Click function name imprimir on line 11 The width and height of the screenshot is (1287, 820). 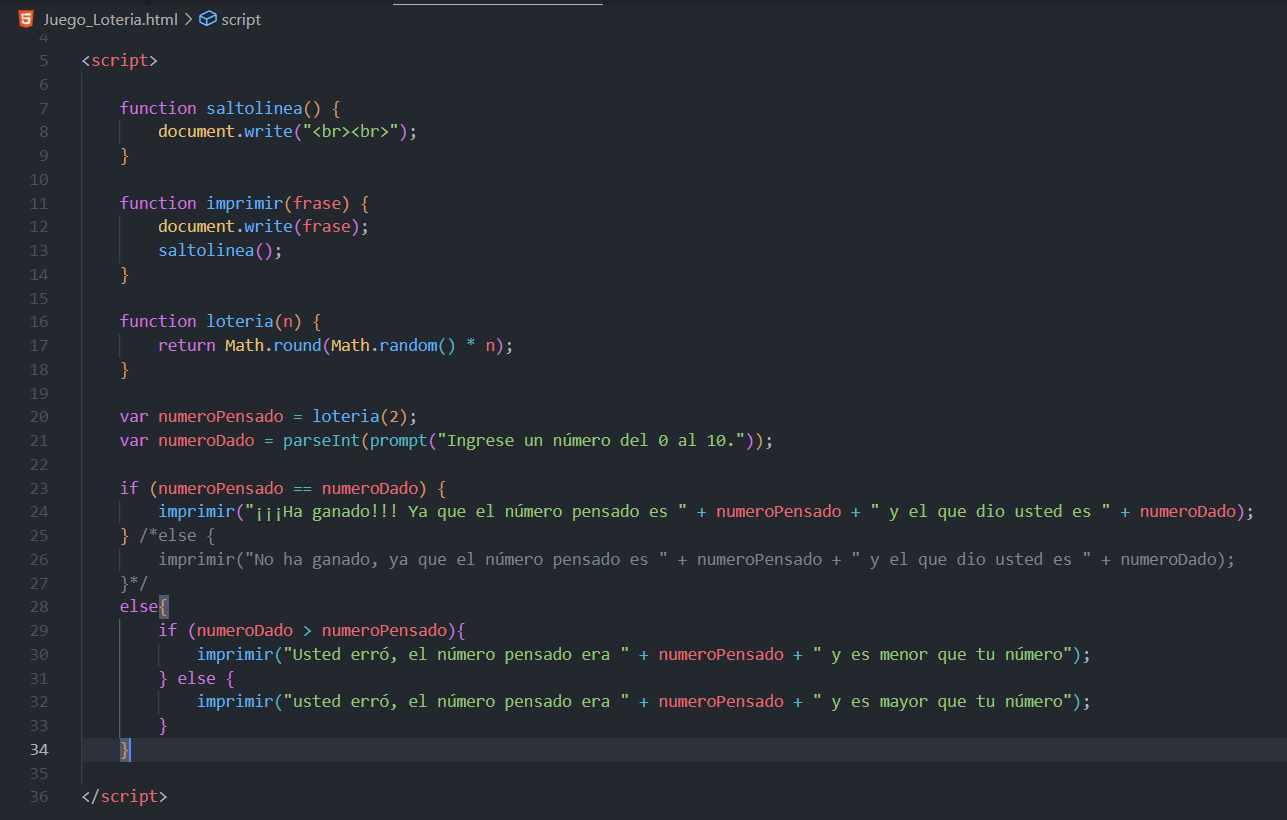245,203
